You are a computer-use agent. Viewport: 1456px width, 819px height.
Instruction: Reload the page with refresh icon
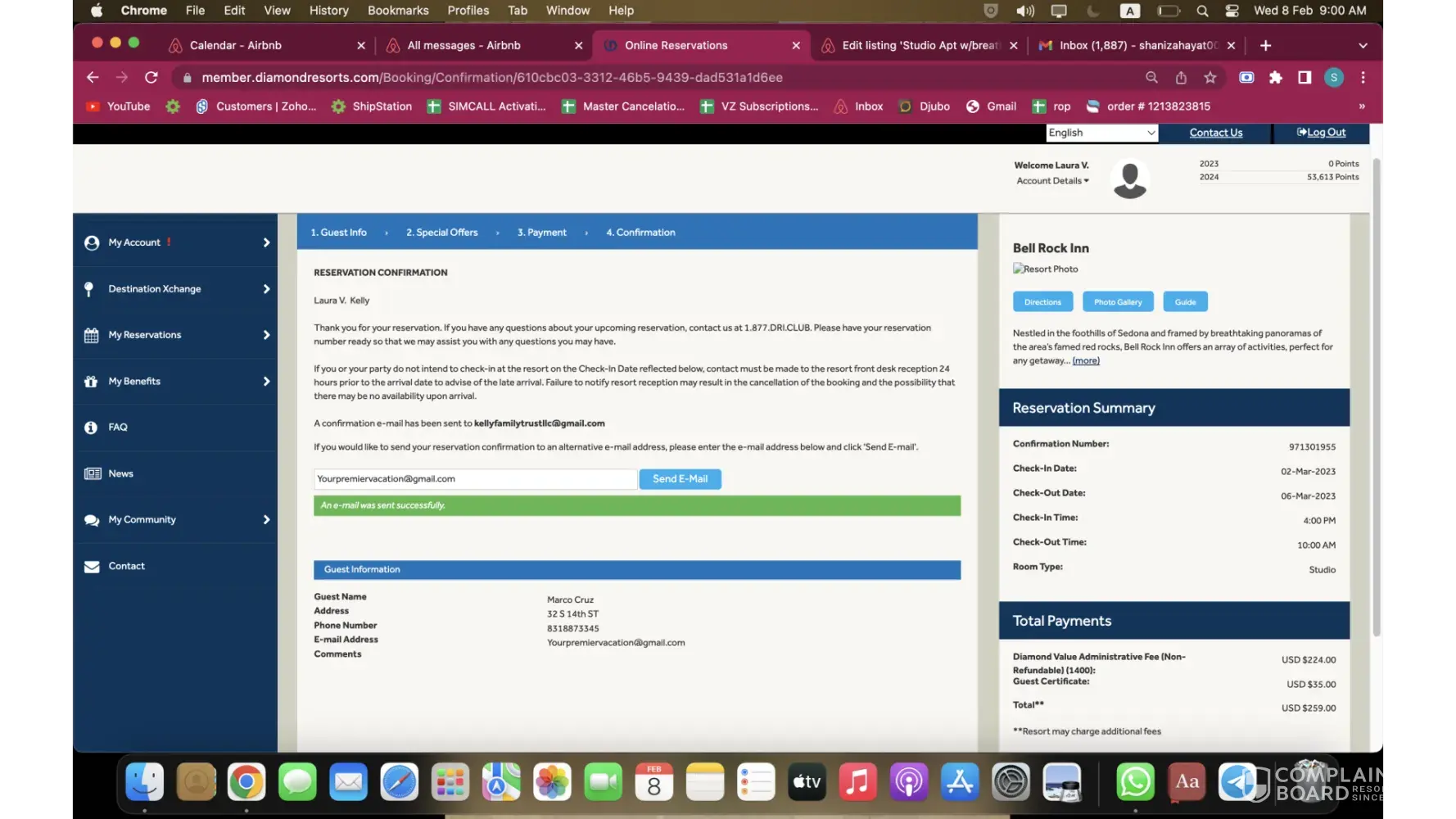coord(151,77)
